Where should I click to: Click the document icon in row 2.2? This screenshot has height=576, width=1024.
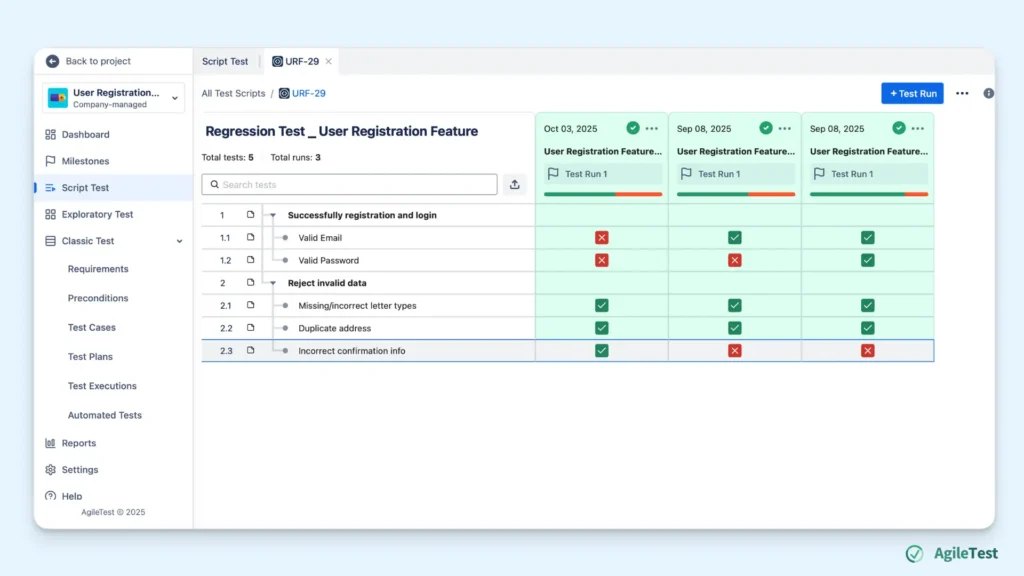pos(250,328)
